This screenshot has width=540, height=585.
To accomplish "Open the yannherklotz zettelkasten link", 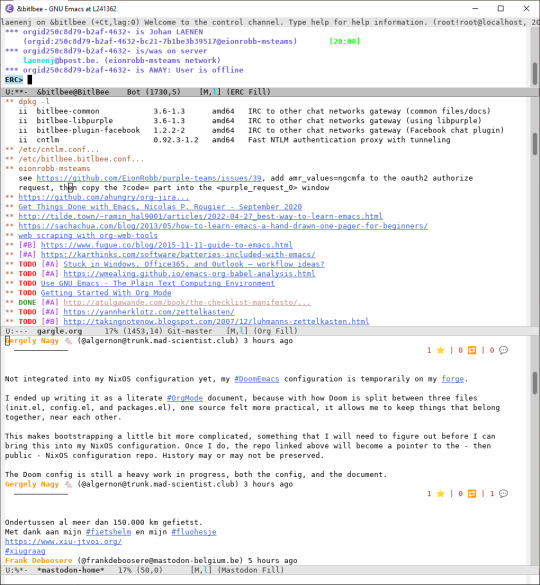I will click(149, 312).
